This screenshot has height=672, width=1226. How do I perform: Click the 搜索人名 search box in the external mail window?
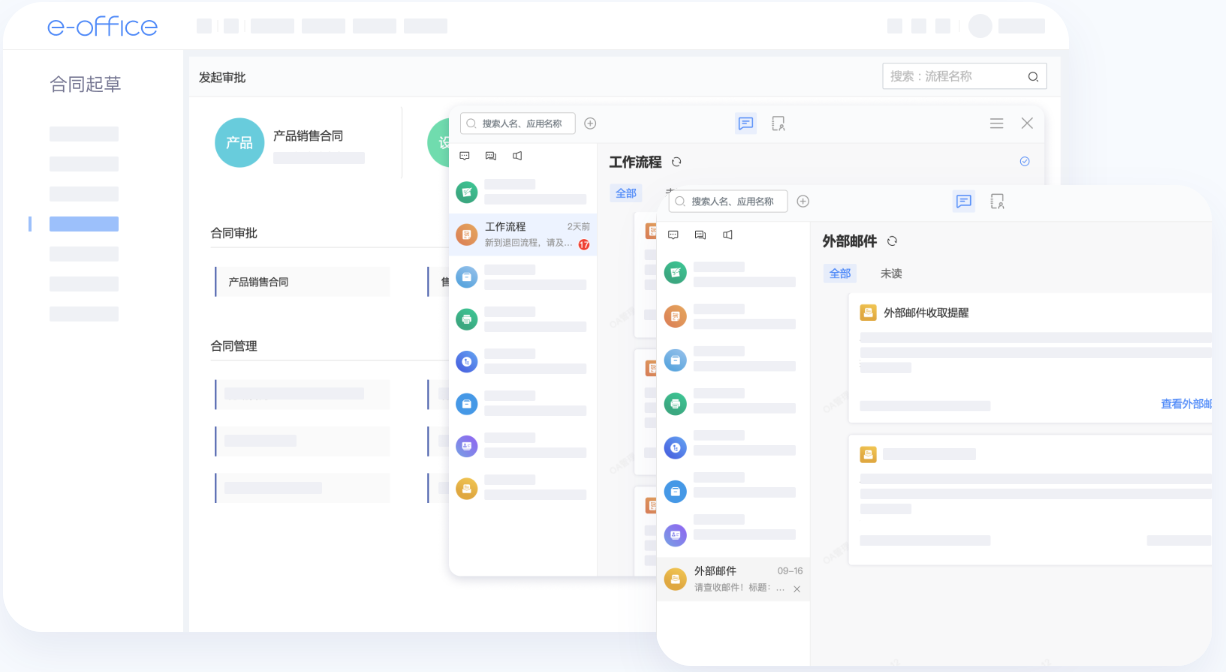[728, 201]
